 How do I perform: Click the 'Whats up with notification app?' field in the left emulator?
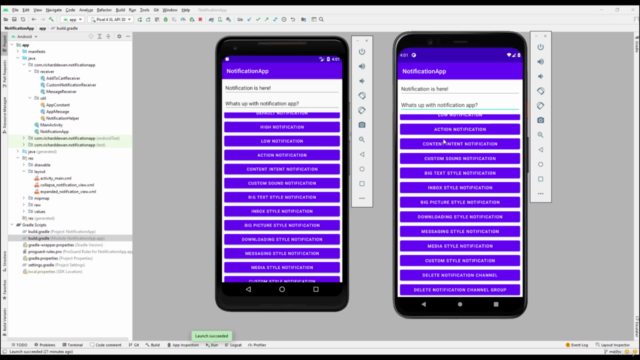(x=282, y=104)
